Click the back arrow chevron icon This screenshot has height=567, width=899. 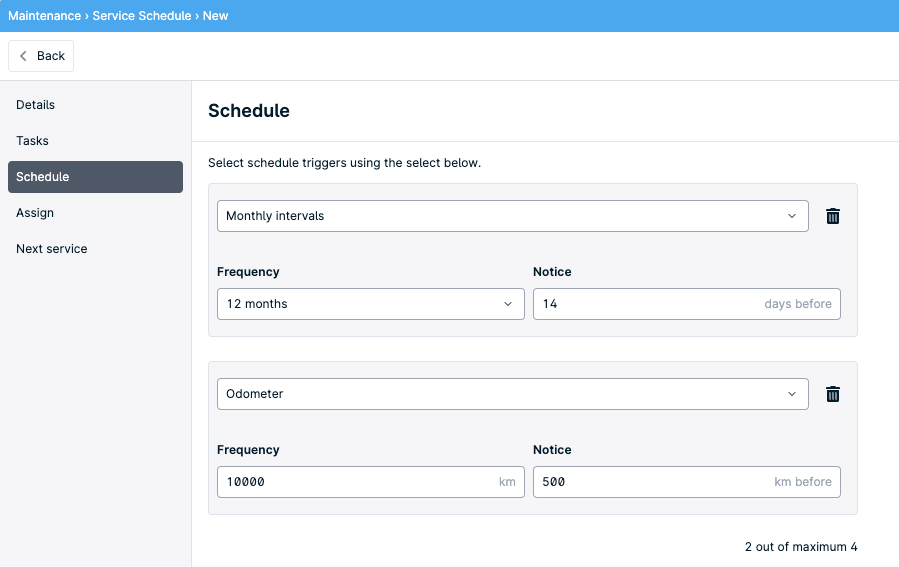tap(23, 56)
